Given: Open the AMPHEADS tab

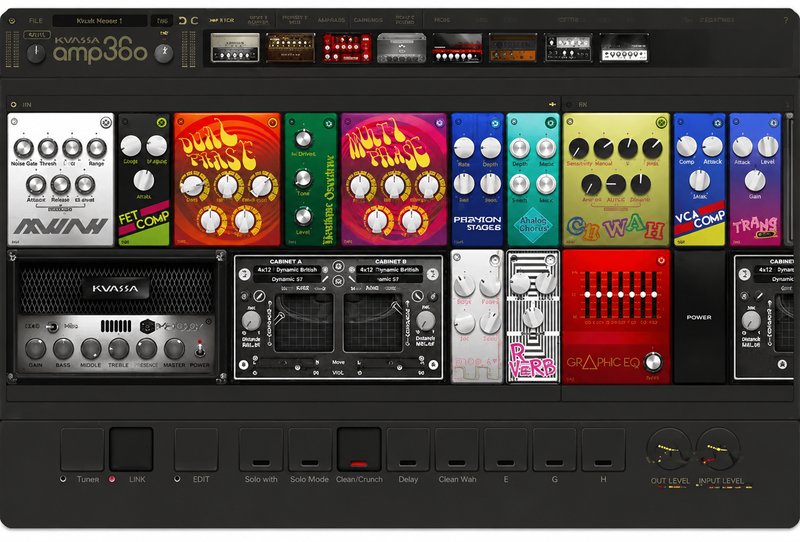Looking at the screenshot, I should 331,20.
